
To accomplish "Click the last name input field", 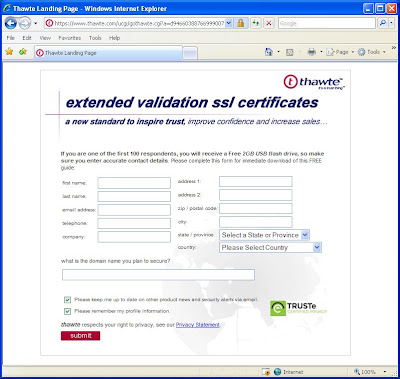I will coord(134,196).
